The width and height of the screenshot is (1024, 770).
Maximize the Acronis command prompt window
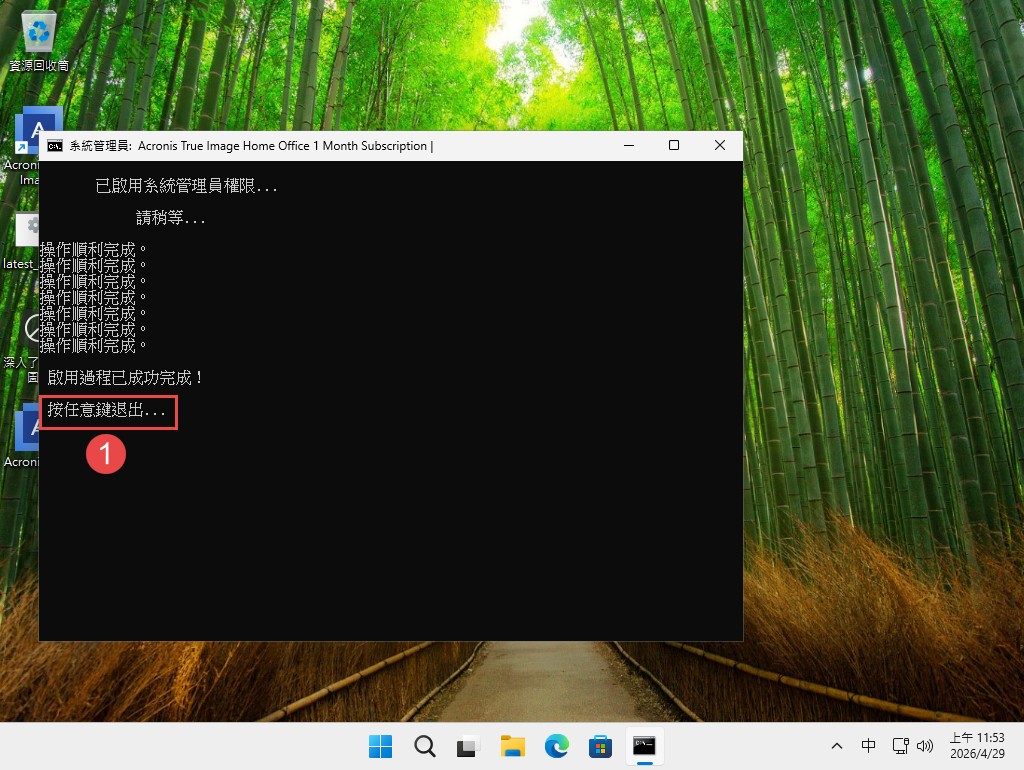tap(674, 146)
